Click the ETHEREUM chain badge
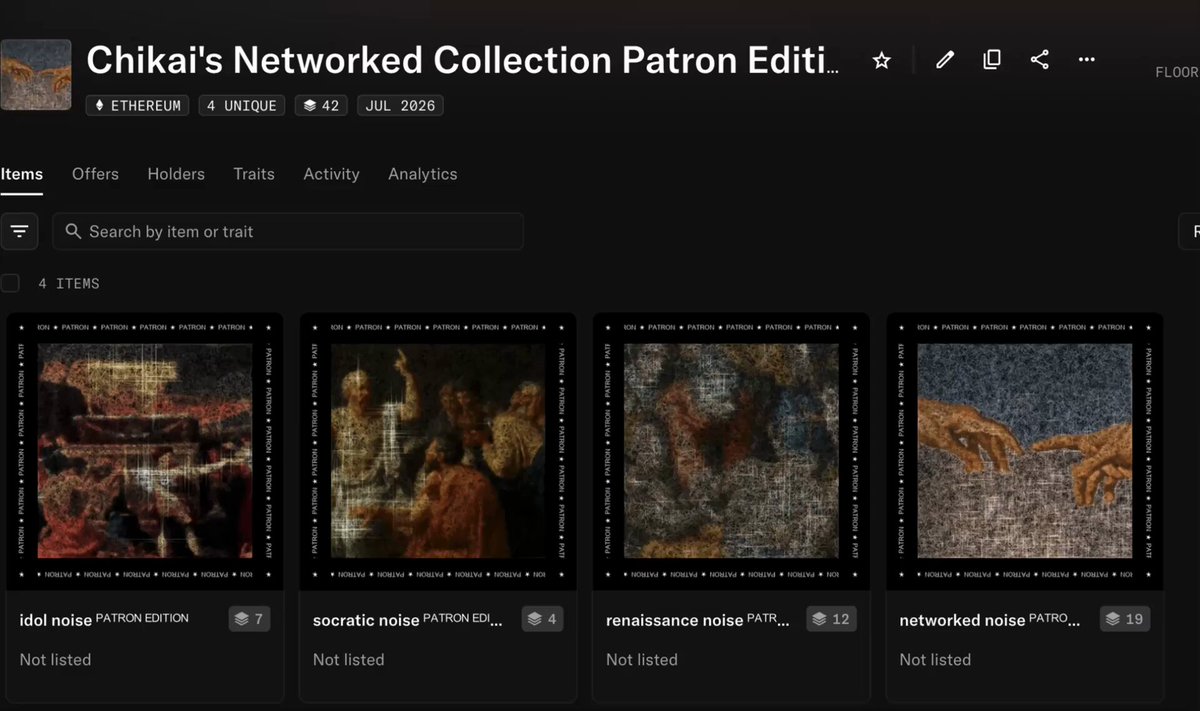The image size is (1200, 711). pyautogui.click(x=138, y=105)
